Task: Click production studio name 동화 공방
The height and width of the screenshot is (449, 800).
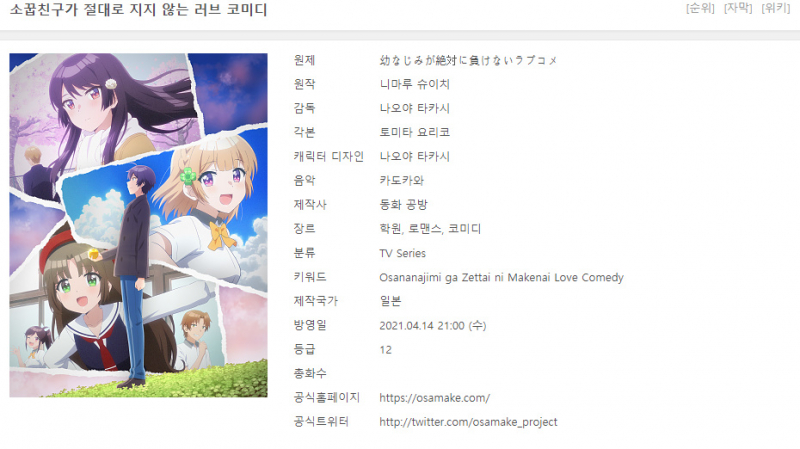Action: [403, 205]
